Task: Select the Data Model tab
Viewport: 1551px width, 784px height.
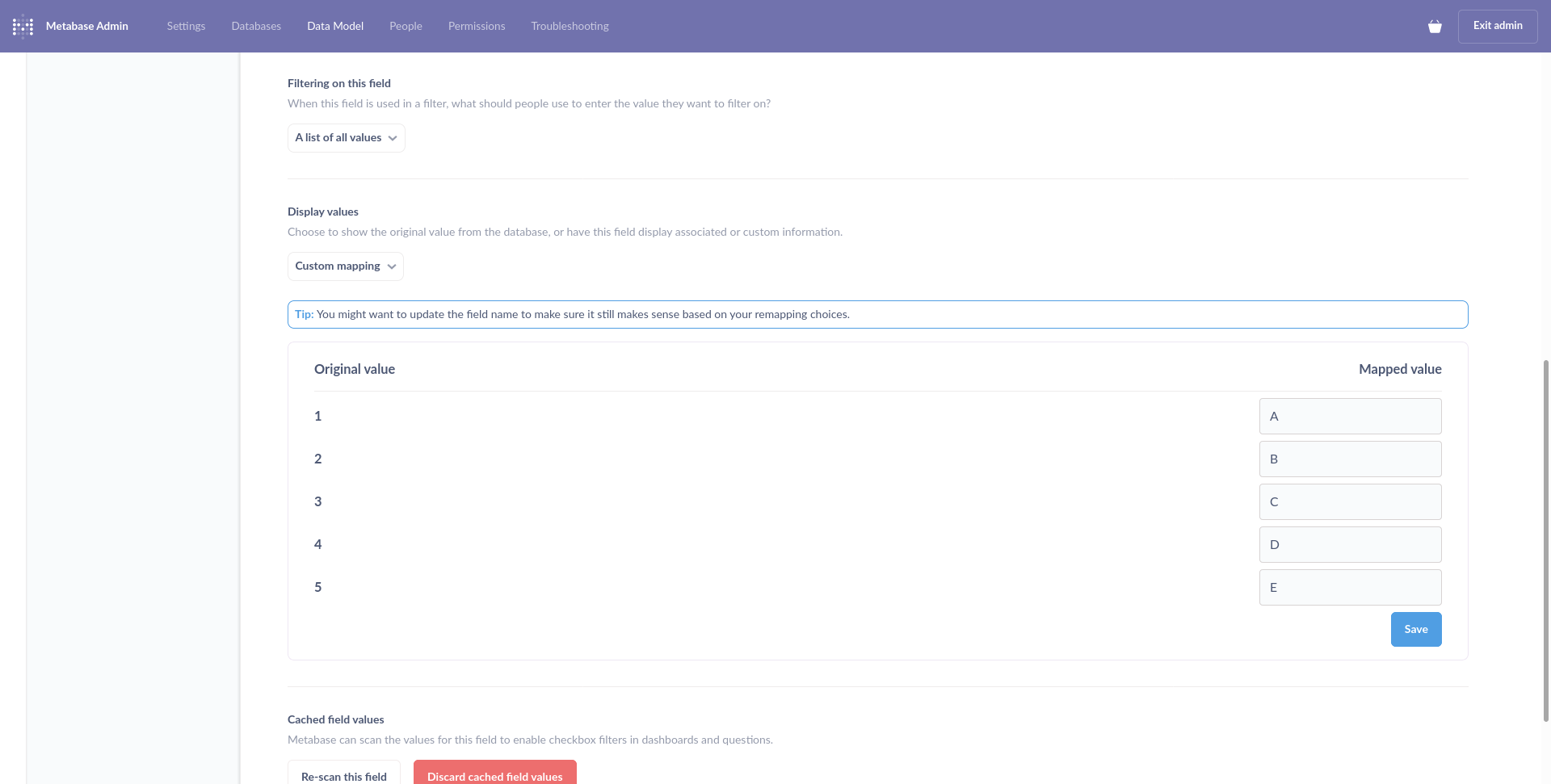Action: 334,26
